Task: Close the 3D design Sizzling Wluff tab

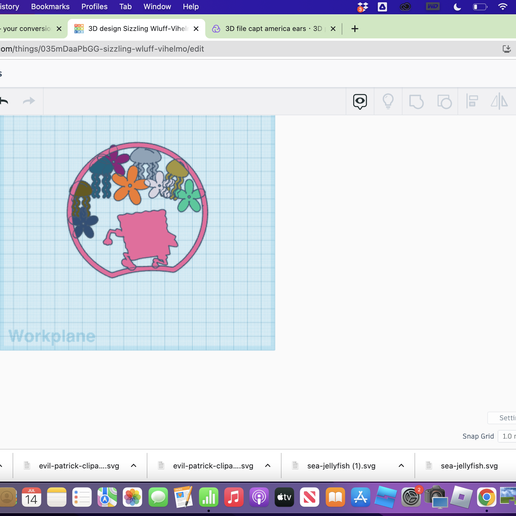Action: pos(196,29)
